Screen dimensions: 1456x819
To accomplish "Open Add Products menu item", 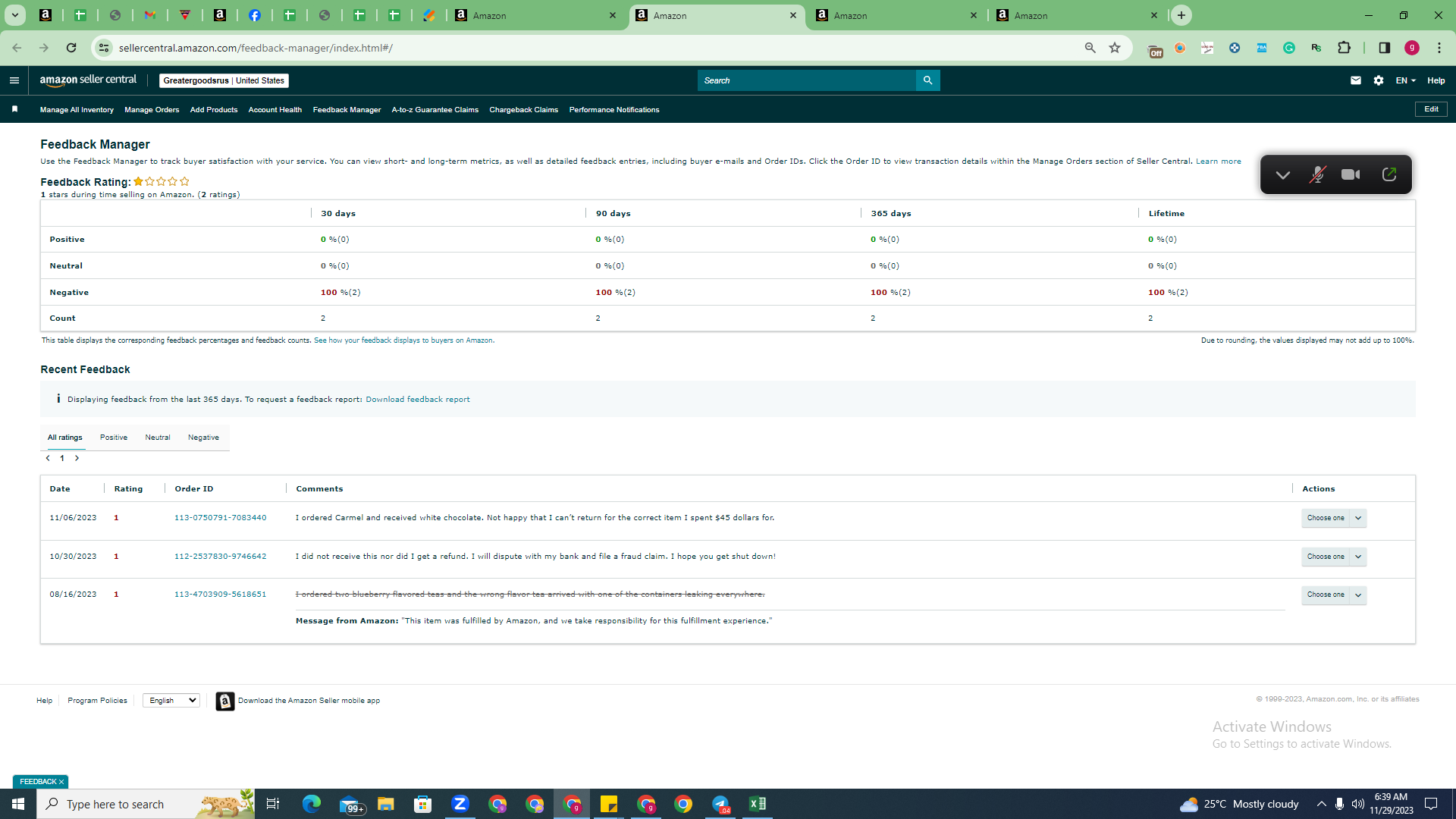I will click(214, 110).
